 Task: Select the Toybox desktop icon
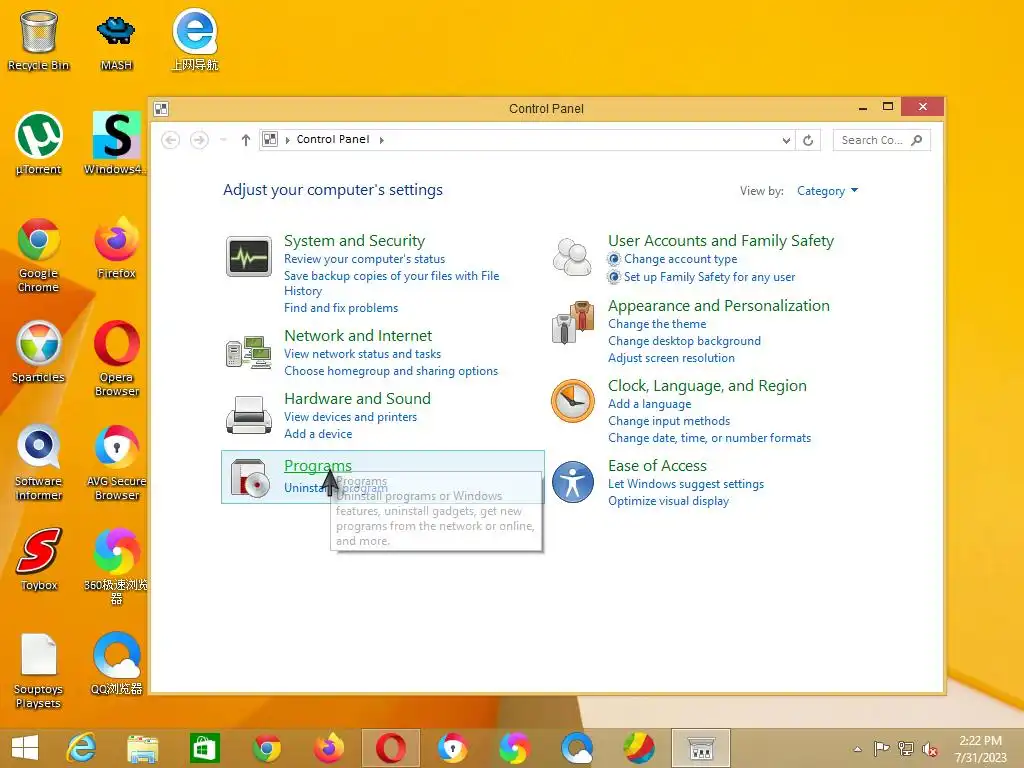point(39,559)
